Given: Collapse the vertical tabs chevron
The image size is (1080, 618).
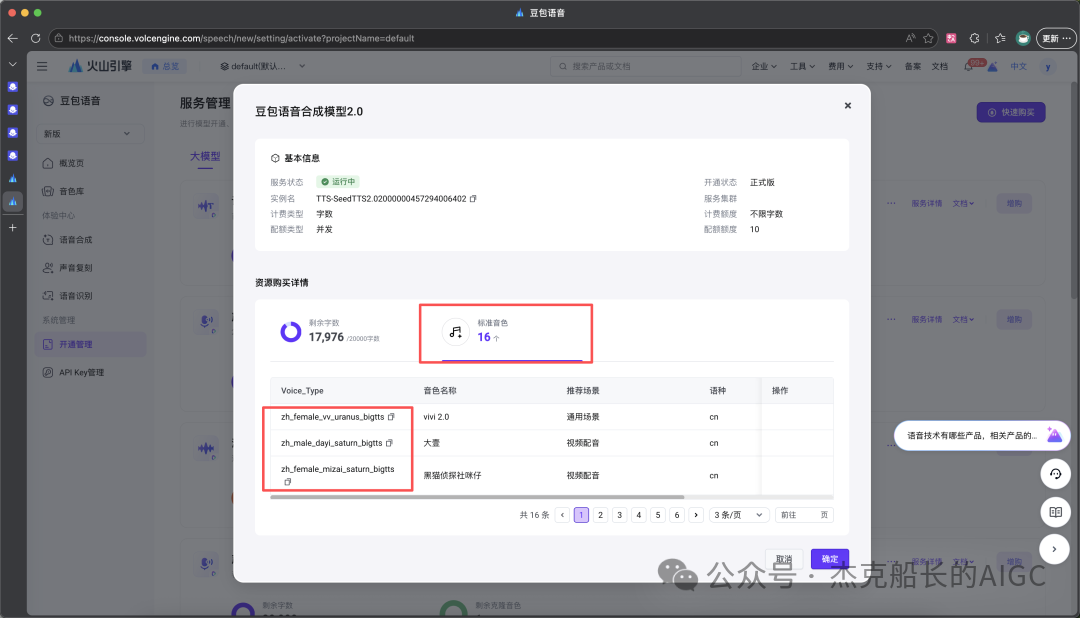Looking at the screenshot, I should pos(12,64).
